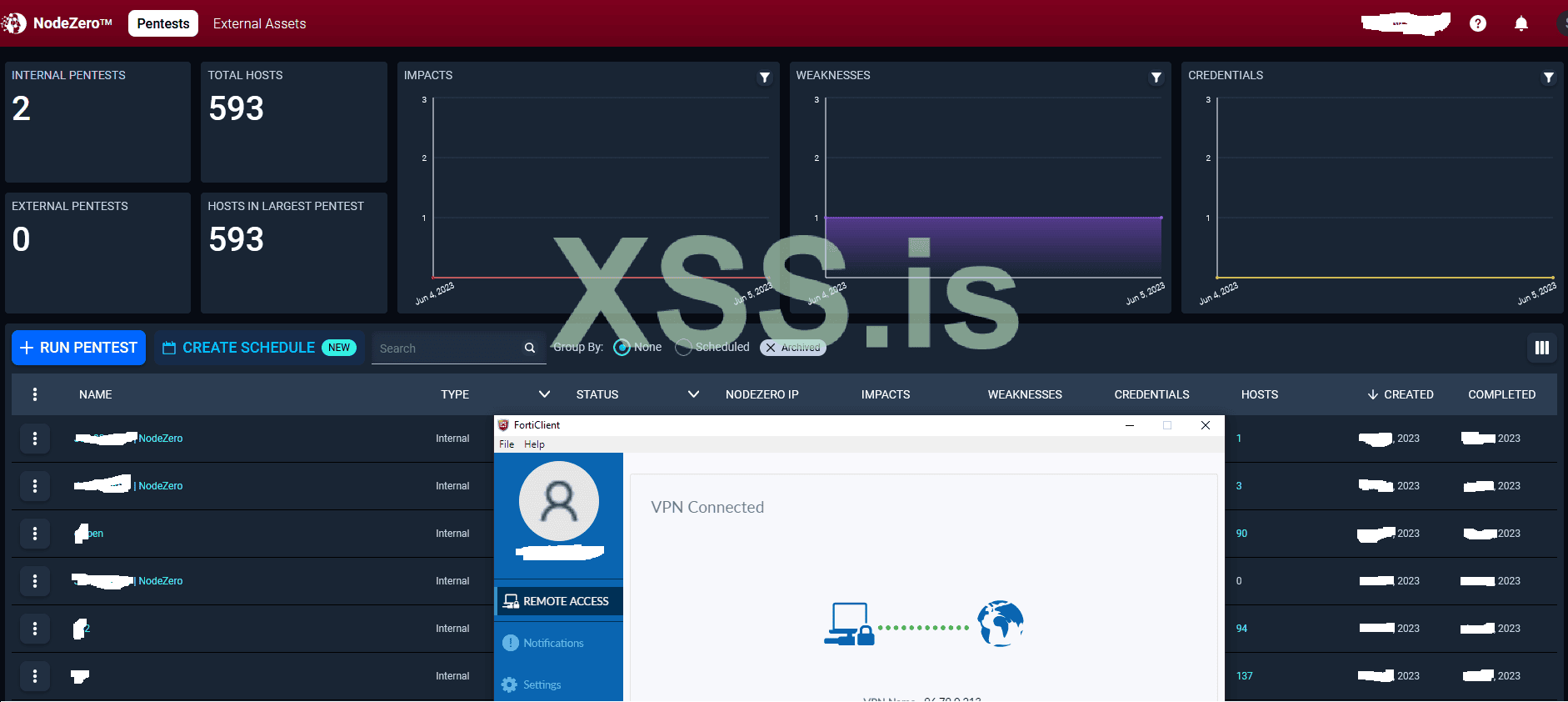
Task: Sort by the Name column header
Action: pyautogui.click(x=96, y=394)
